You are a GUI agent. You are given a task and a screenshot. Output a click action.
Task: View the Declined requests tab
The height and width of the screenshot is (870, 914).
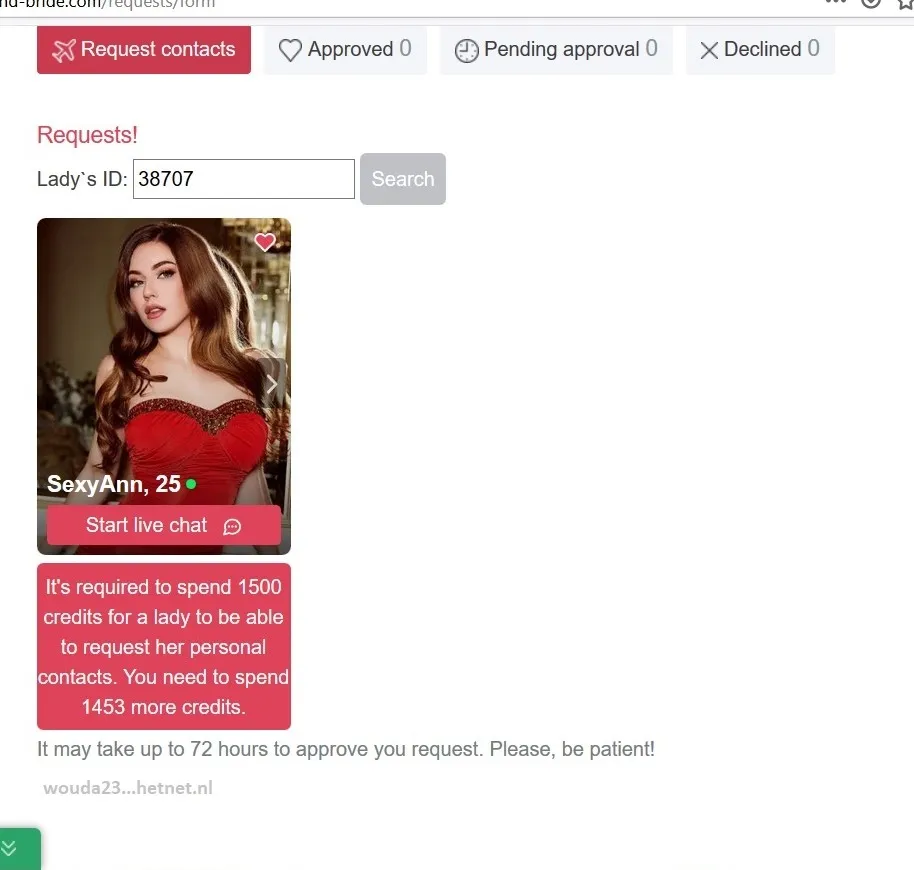[x=760, y=50]
